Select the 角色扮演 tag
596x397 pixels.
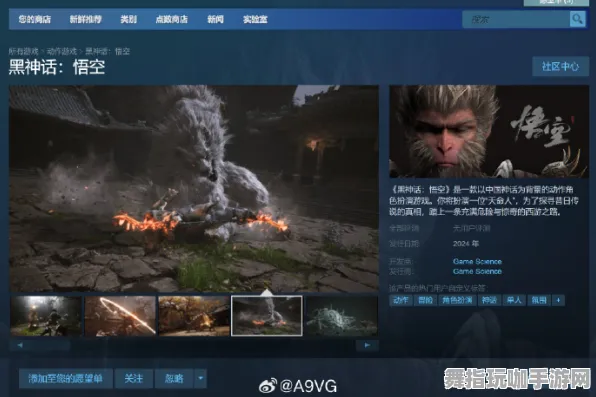457,300
